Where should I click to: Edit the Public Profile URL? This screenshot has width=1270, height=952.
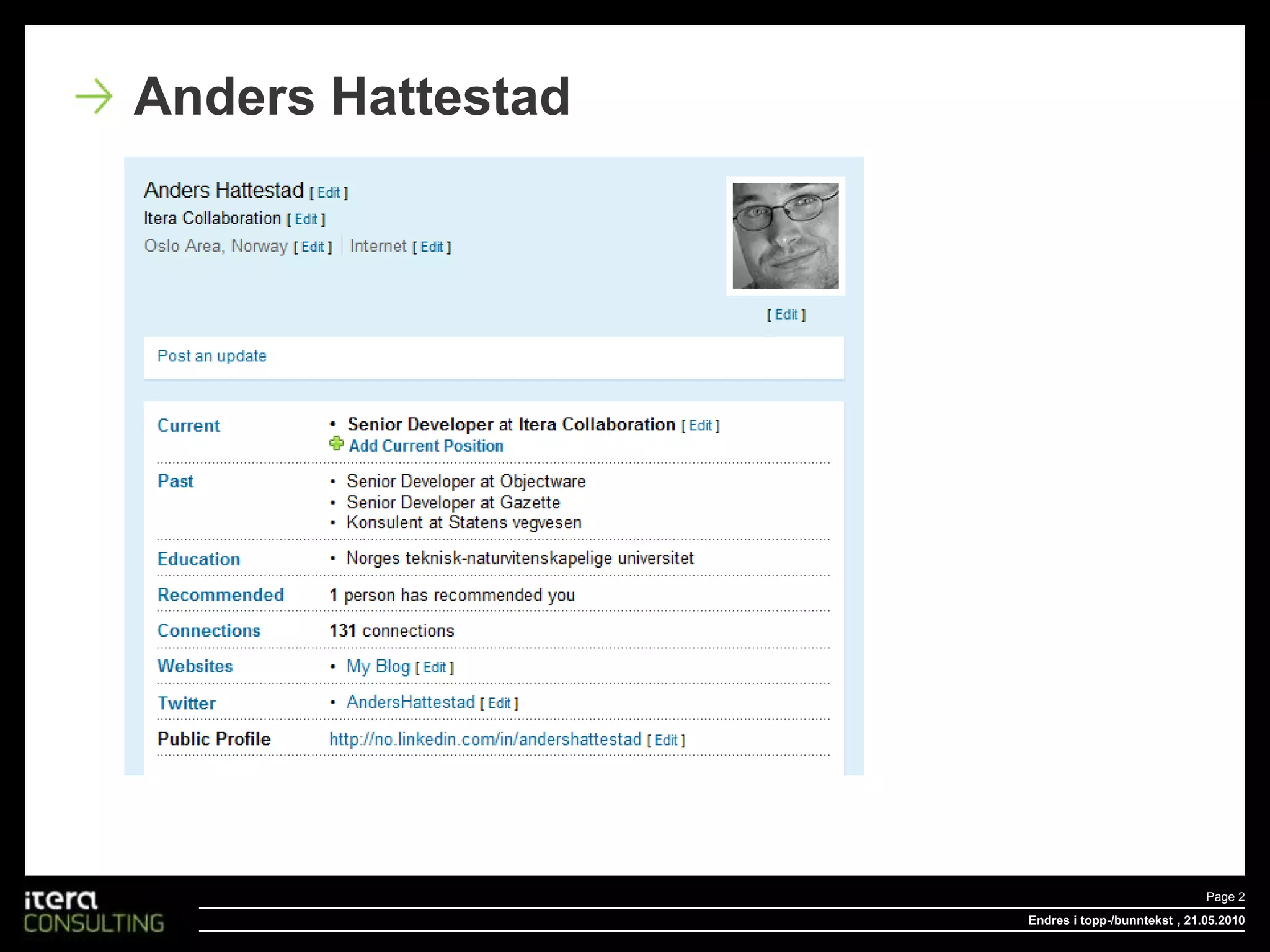click(x=666, y=741)
